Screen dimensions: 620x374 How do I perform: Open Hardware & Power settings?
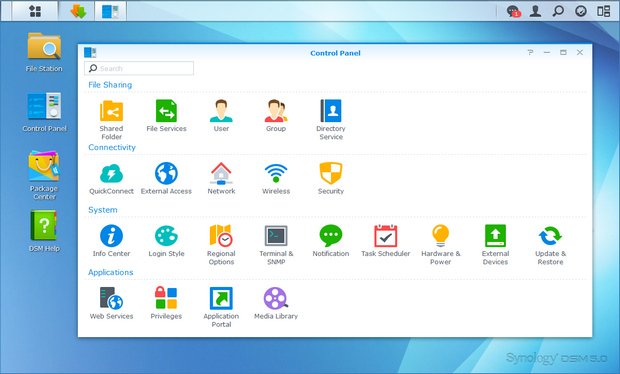click(440, 244)
